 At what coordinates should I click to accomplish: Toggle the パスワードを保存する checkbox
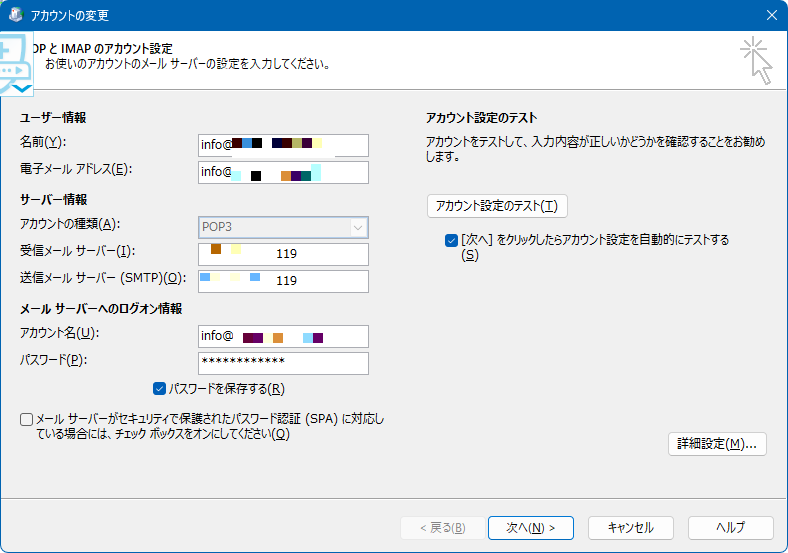click(160, 389)
